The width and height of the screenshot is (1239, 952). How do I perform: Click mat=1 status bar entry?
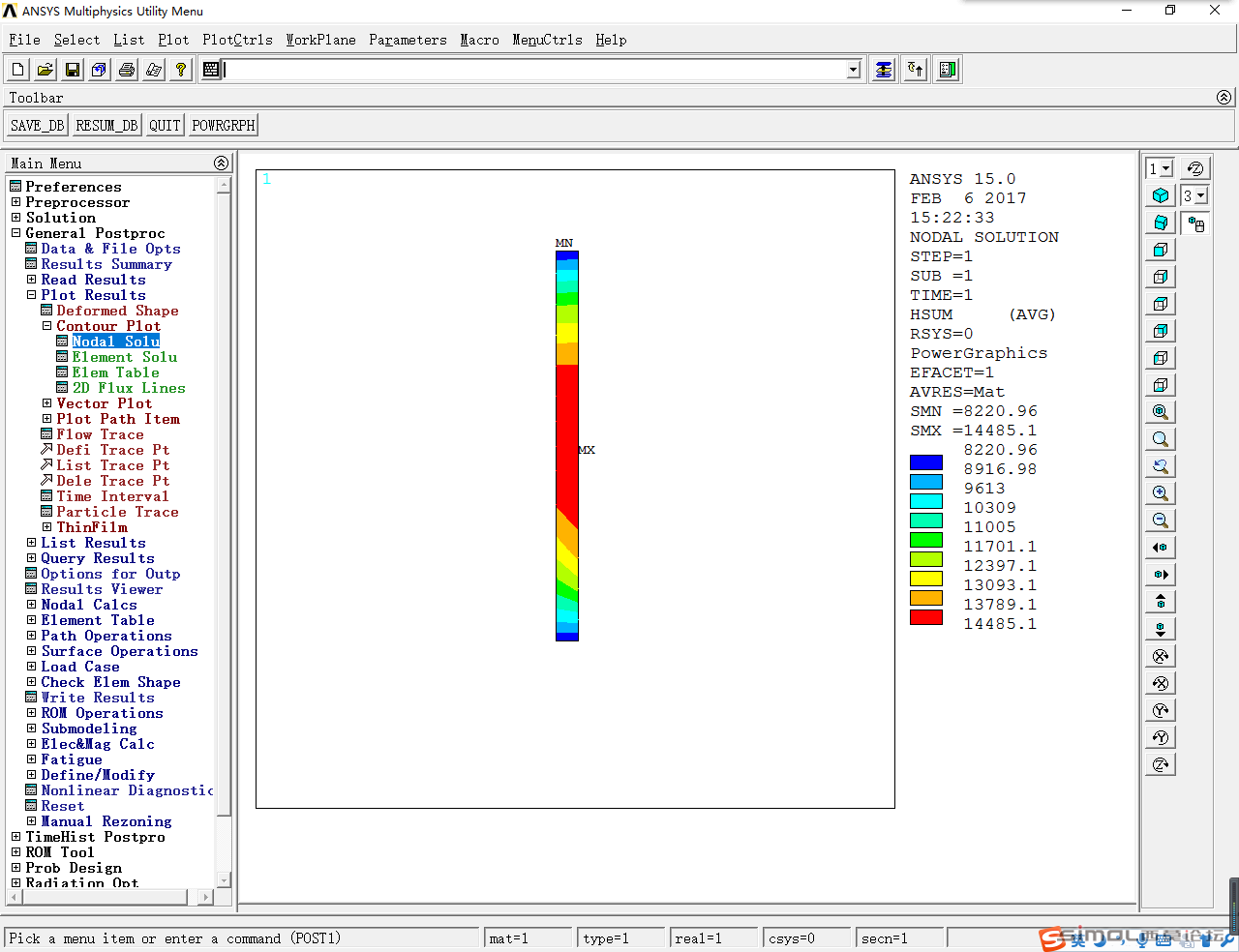[529, 937]
